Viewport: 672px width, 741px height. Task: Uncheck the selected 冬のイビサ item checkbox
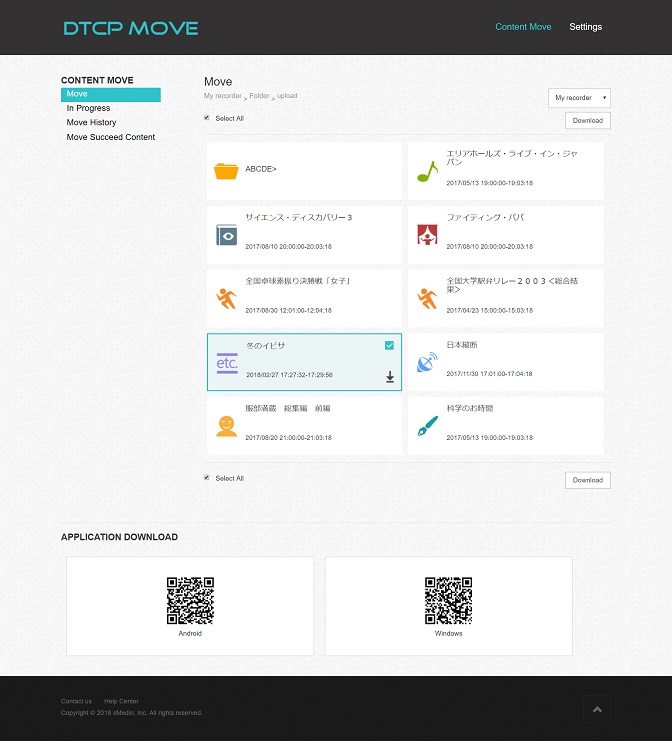coord(389,345)
